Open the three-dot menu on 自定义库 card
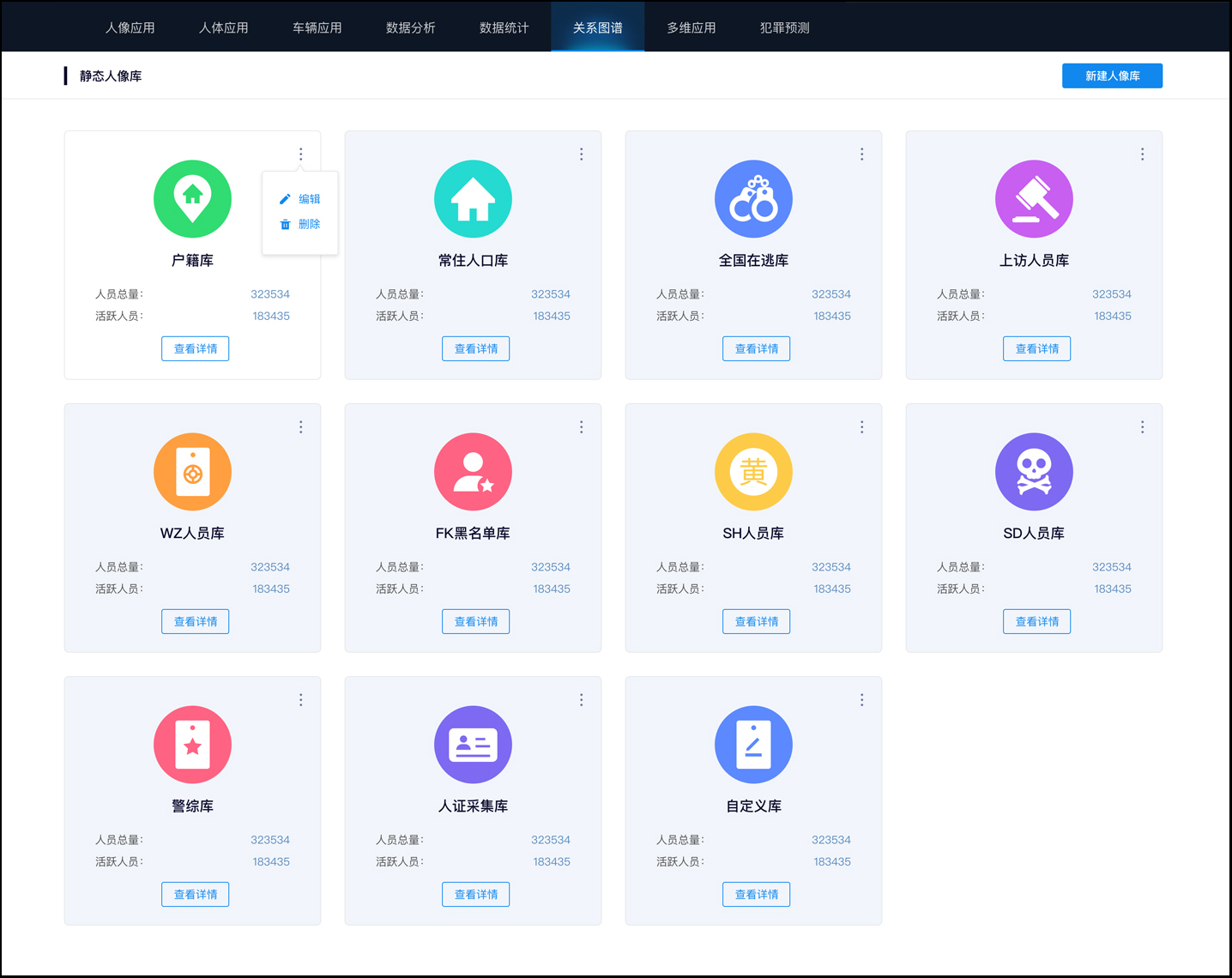 (x=861, y=700)
